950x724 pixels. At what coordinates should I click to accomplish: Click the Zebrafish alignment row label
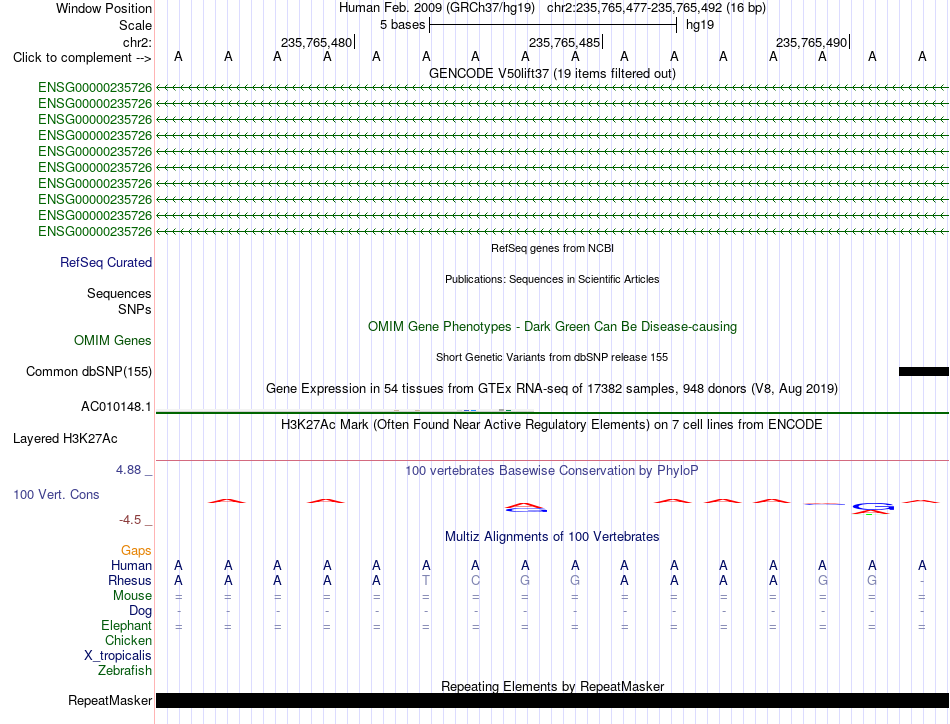(125, 671)
